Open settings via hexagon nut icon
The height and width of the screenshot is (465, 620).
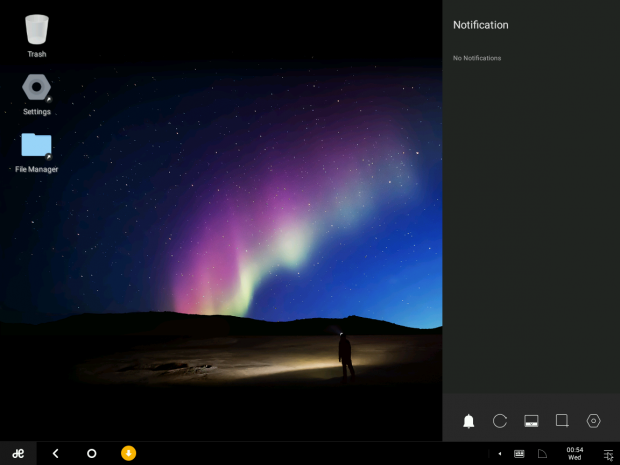593,421
